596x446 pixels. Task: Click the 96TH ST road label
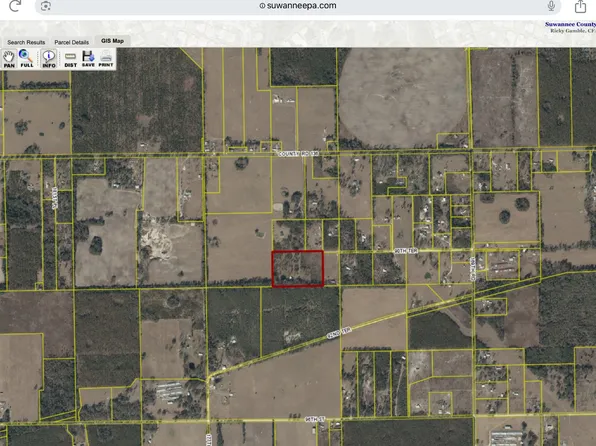click(x=315, y=419)
